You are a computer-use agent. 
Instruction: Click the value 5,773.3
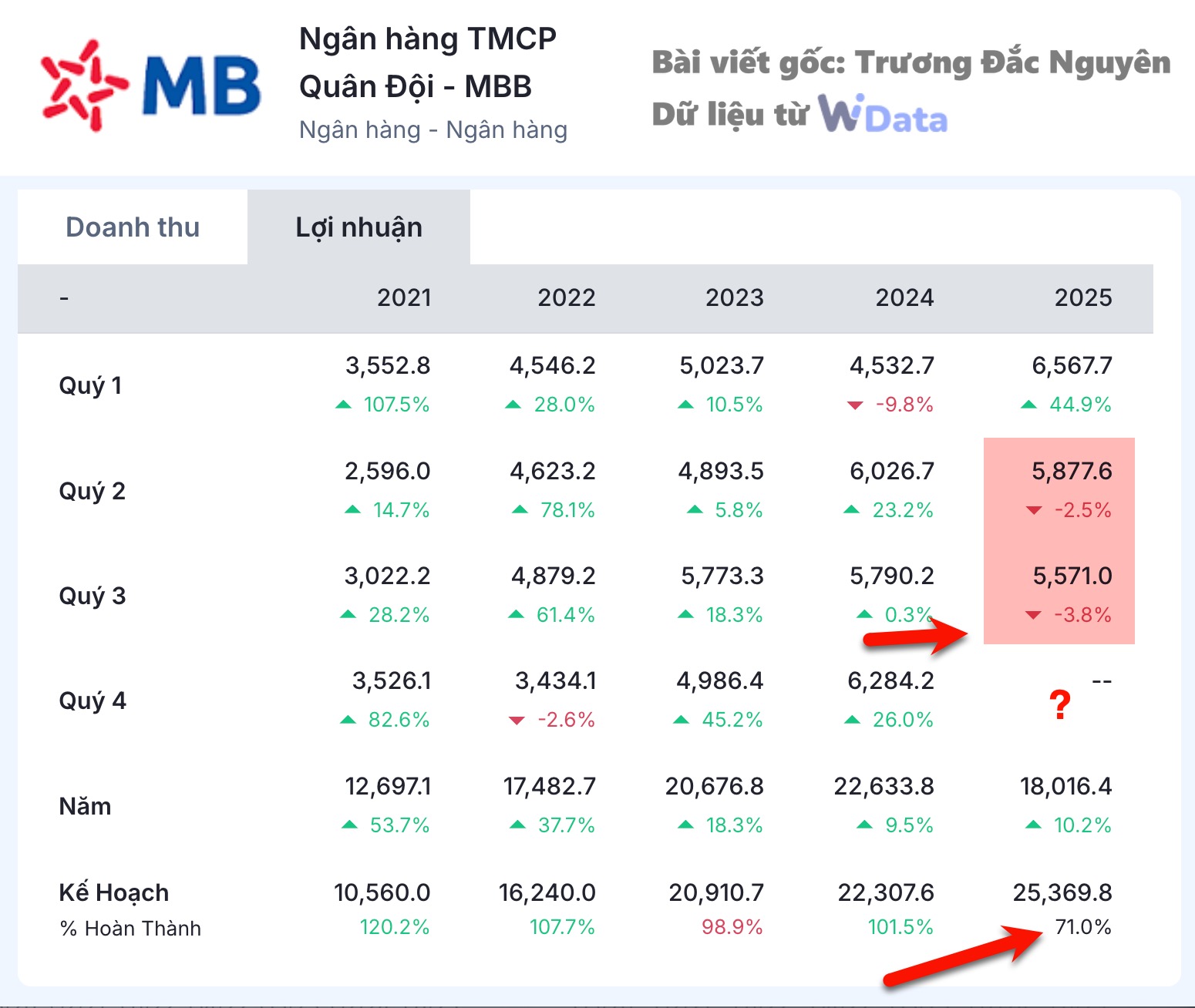coord(722,576)
